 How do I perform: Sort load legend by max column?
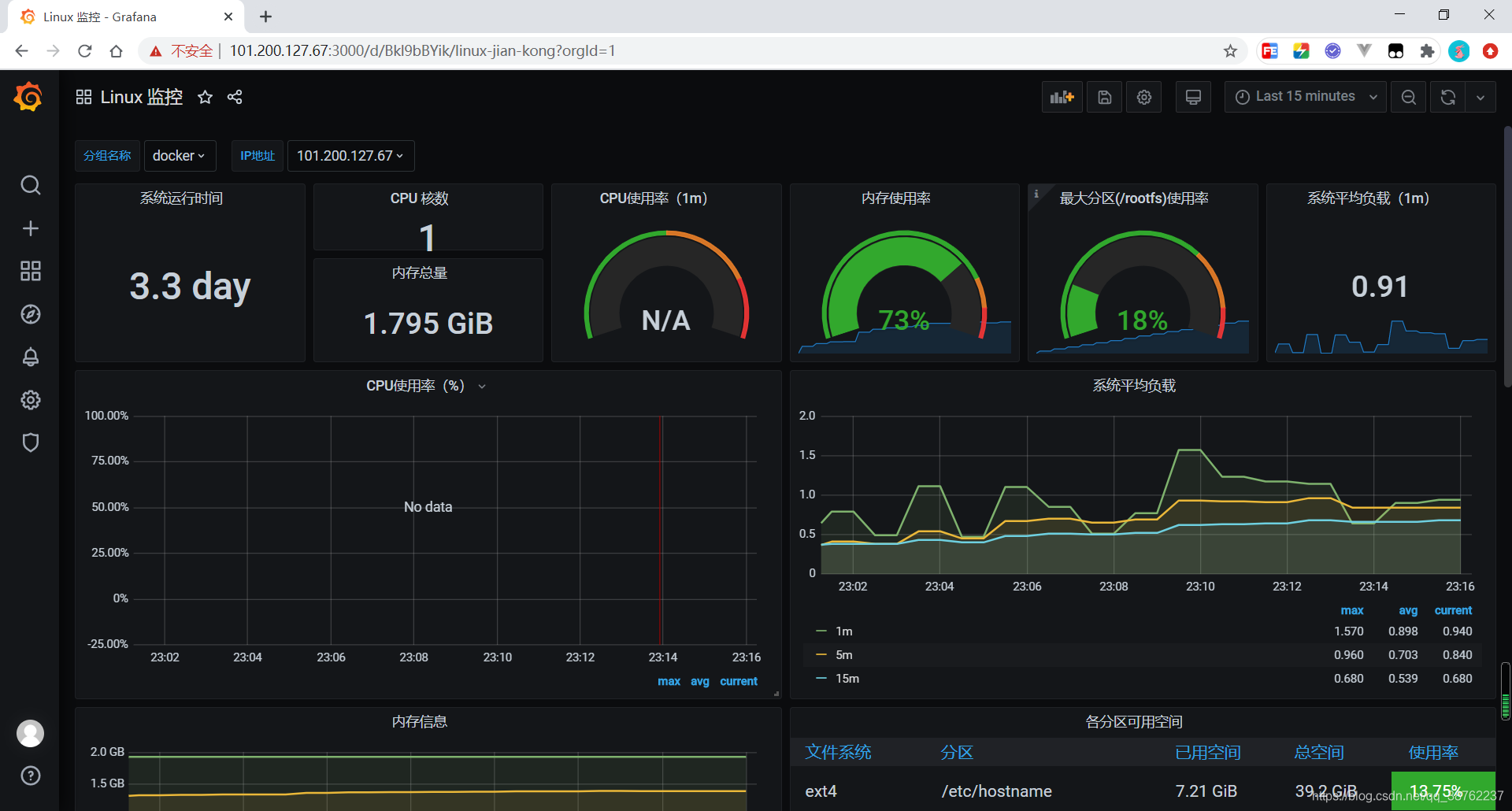point(1352,610)
